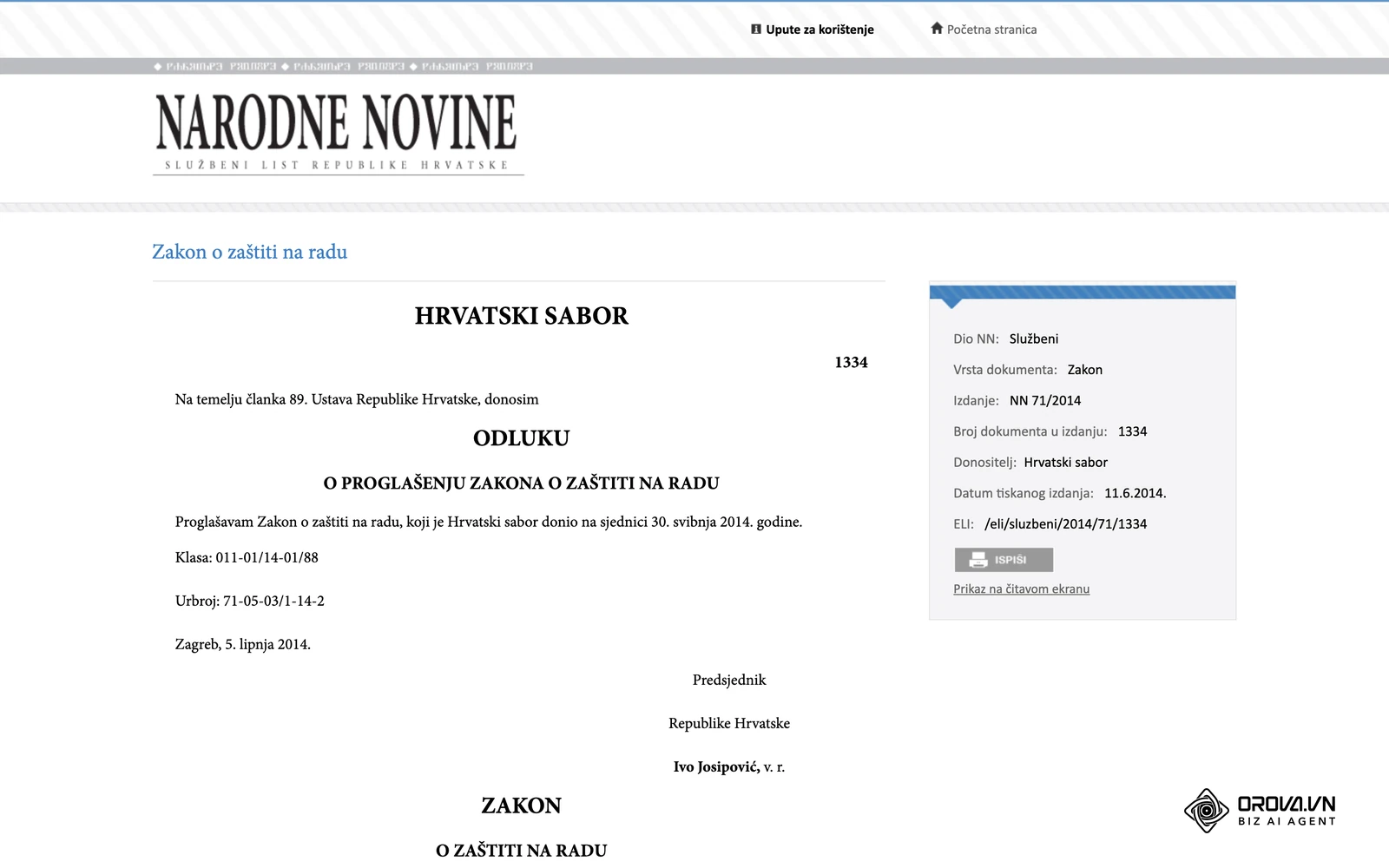
Task: Select the ELI value /eli/sluzbeni/2014/71/1334
Action: click(x=1065, y=524)
